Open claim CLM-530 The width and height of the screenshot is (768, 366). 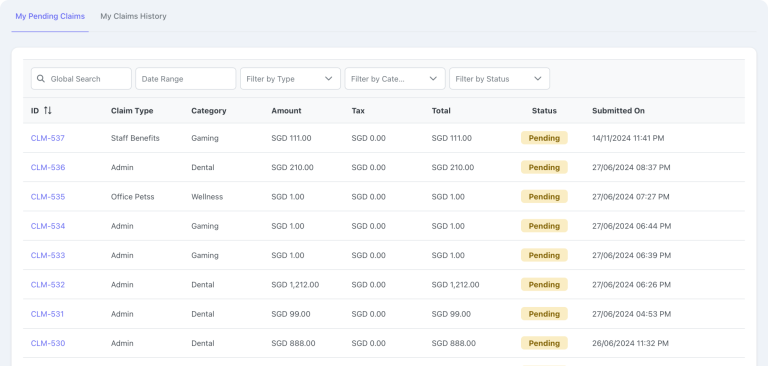(x=48, y=343)
